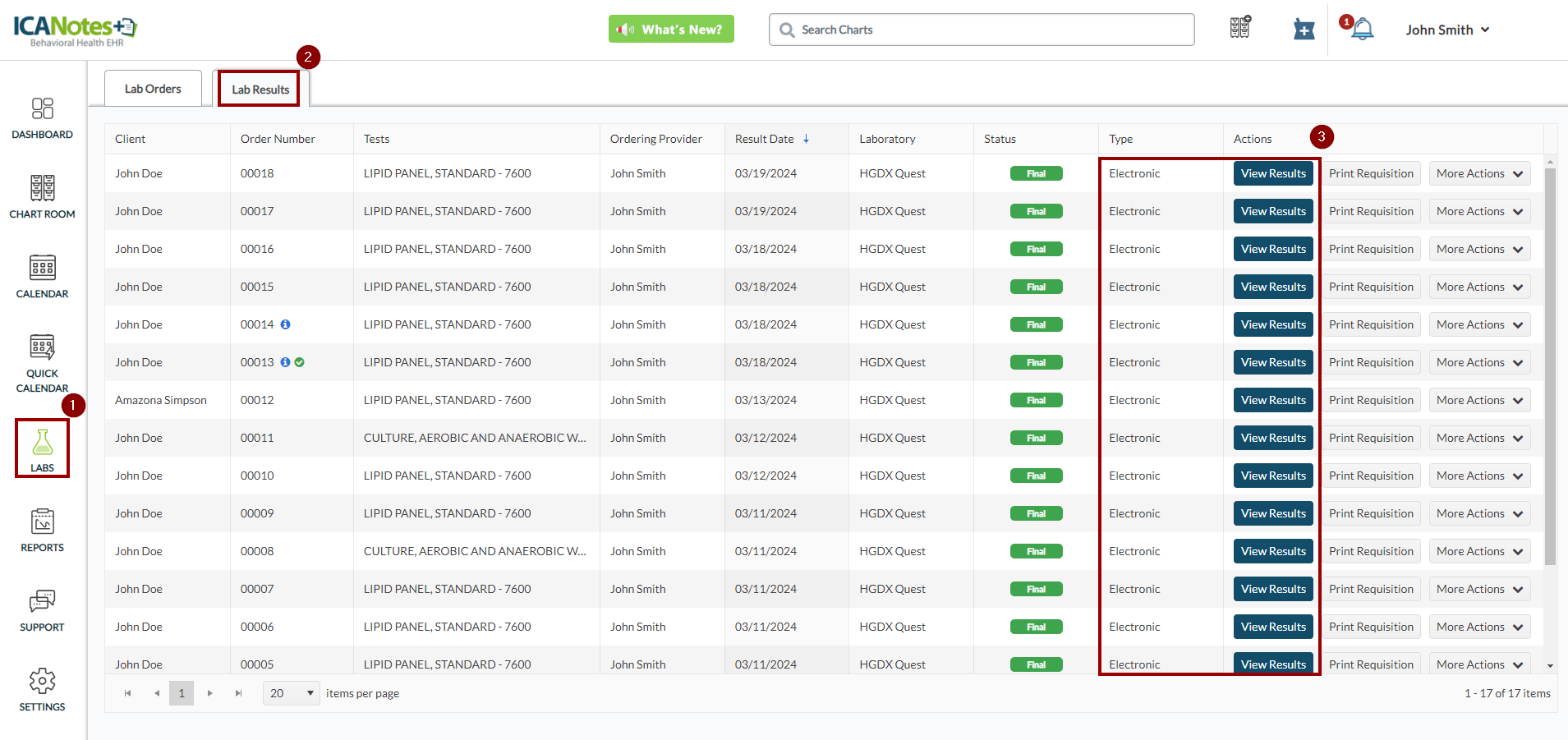
Task: Expand the John Smith user menu
Action: coord(1447,30)
